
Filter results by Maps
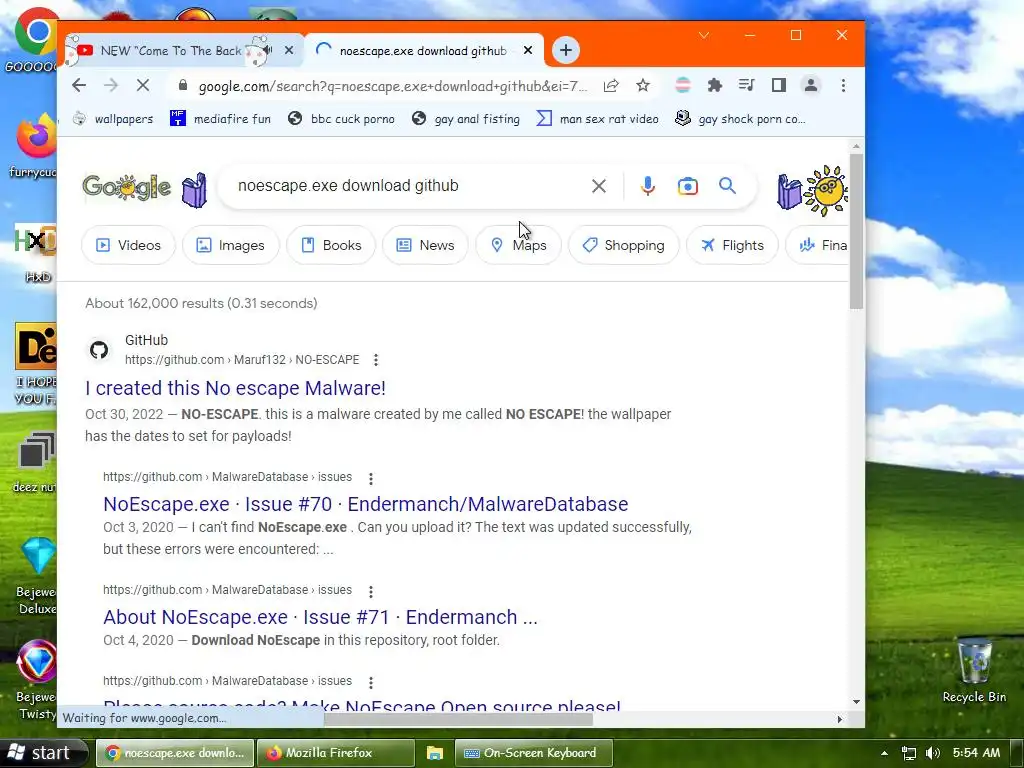click(x=519, y=245)
